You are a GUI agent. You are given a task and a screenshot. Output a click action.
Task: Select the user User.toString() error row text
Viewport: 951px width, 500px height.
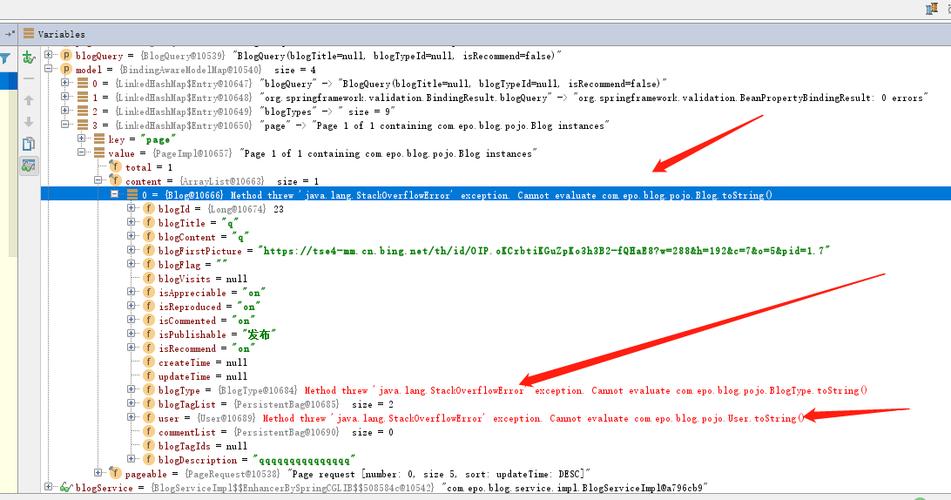(533, 419)
